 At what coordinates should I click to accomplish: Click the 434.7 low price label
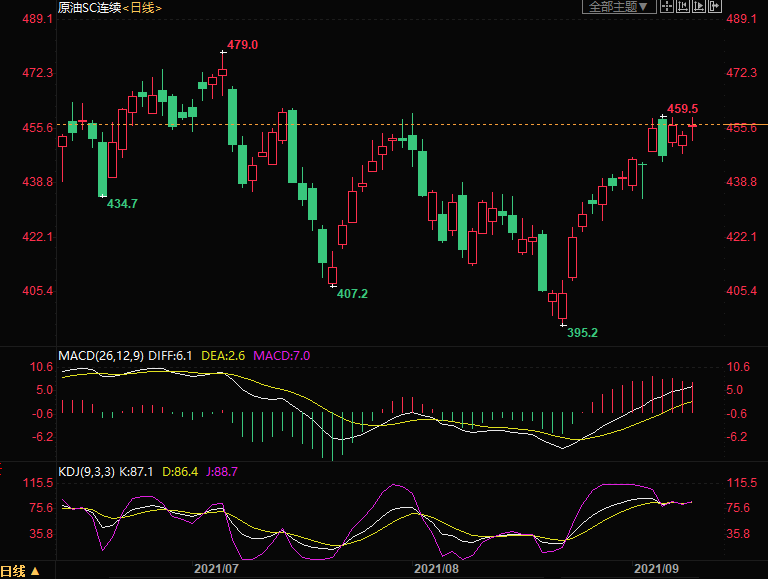pyautogui.click(x=122, y=204)
